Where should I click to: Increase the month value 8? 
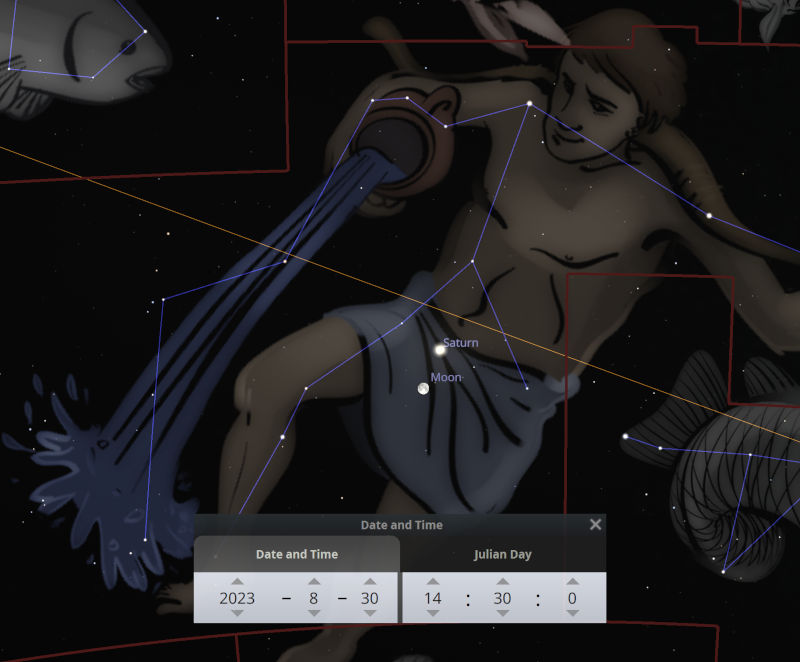[314, 581]
